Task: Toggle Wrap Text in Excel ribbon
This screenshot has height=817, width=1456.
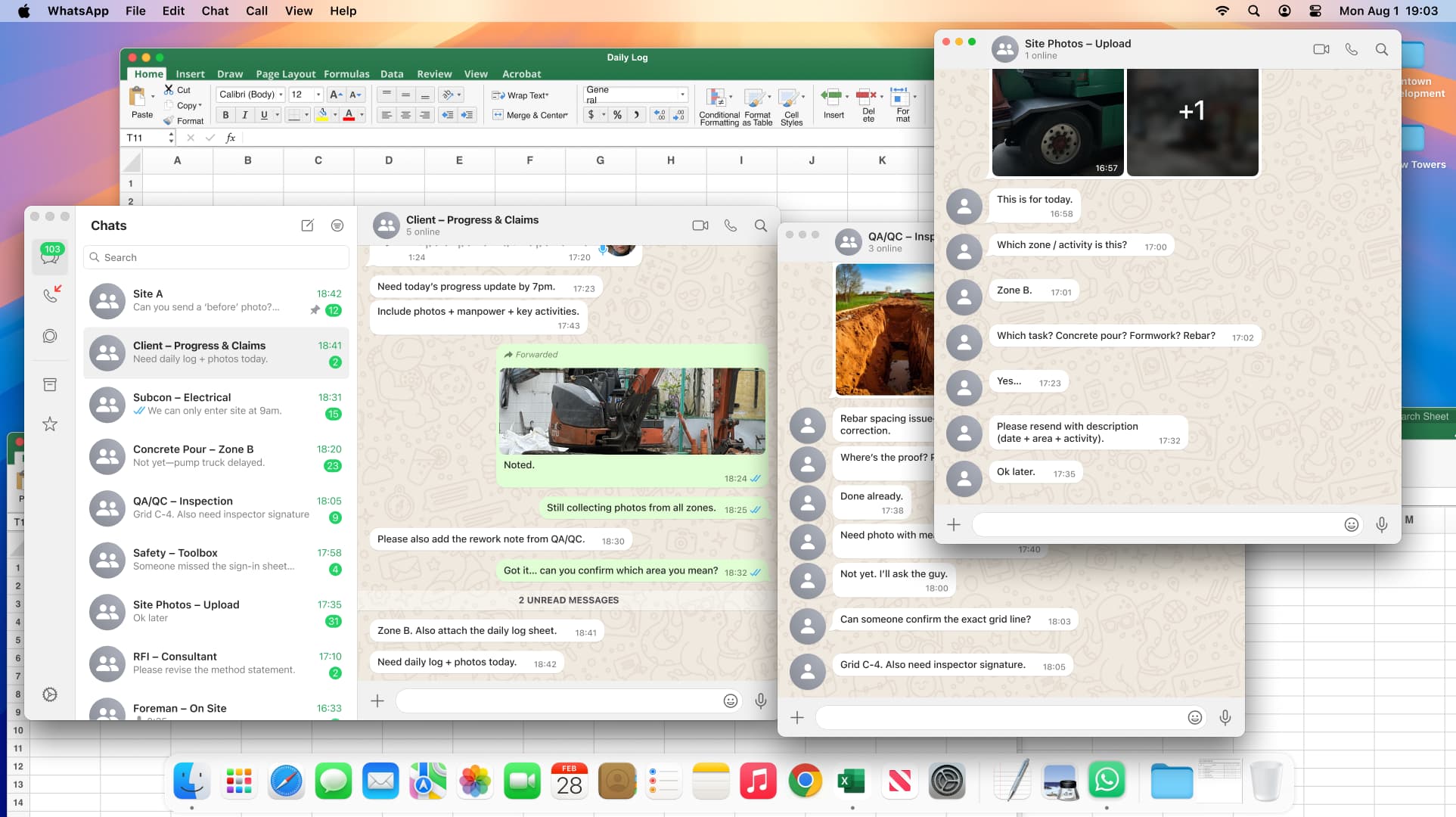Action: [x=520, y=95]
